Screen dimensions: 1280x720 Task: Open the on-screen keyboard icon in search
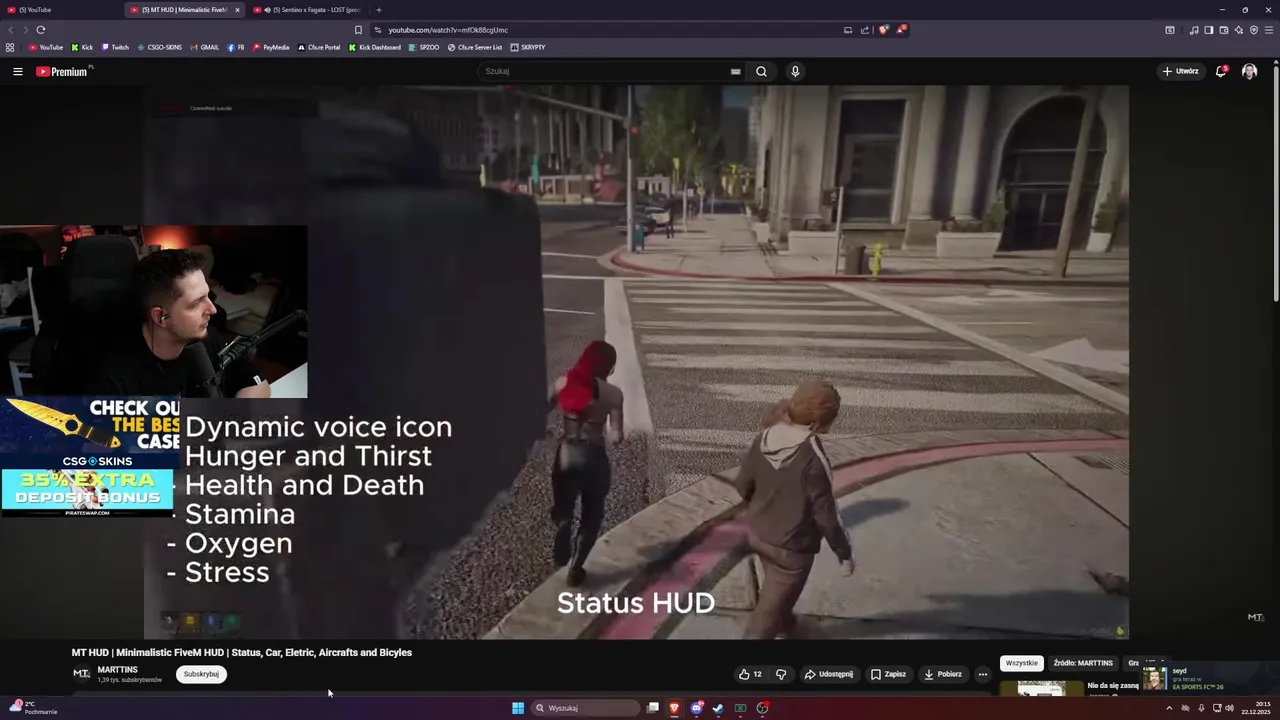coord(735,71)
